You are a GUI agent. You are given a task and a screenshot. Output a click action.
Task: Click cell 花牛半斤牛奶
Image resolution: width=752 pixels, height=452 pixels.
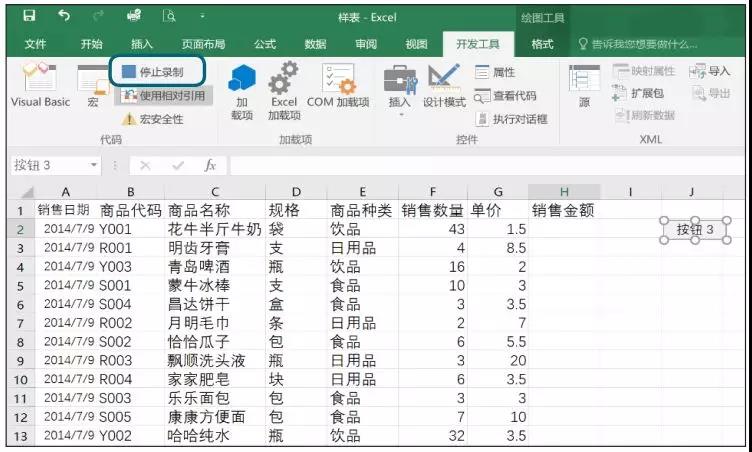[x=214, y=229]
